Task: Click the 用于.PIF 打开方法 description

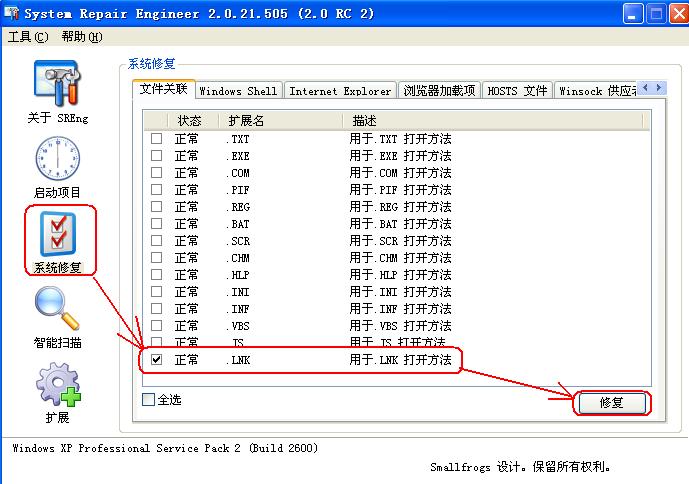Action: pos(400,190)
